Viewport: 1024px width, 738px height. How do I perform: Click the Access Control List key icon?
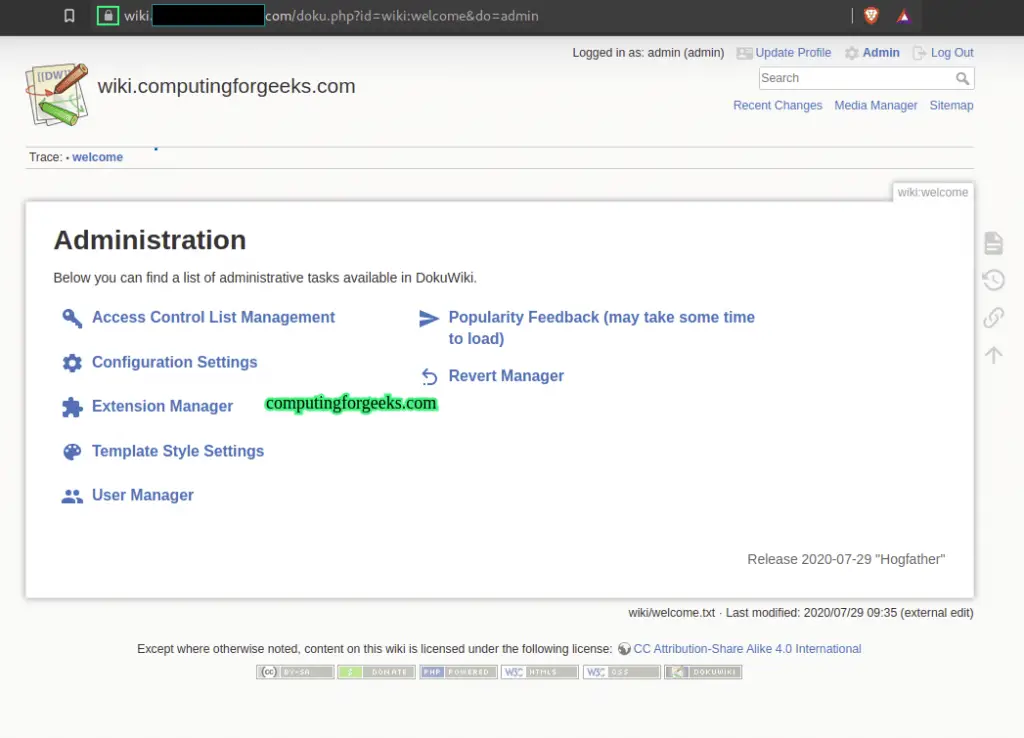point(72,318)
